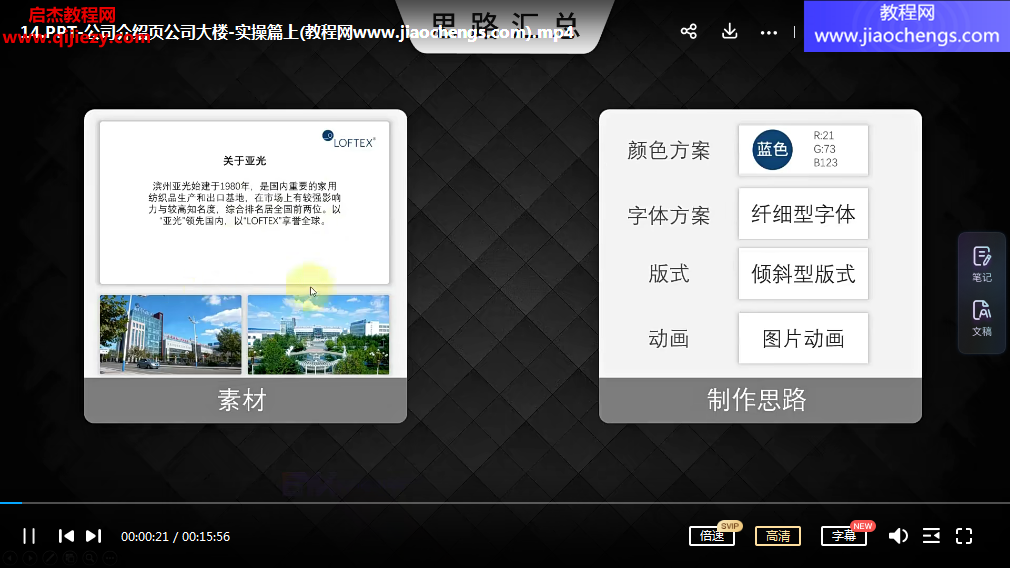This screenshot has height=568, width=1010.
Task: Share this video via share icon
Action: click(689, 32)
